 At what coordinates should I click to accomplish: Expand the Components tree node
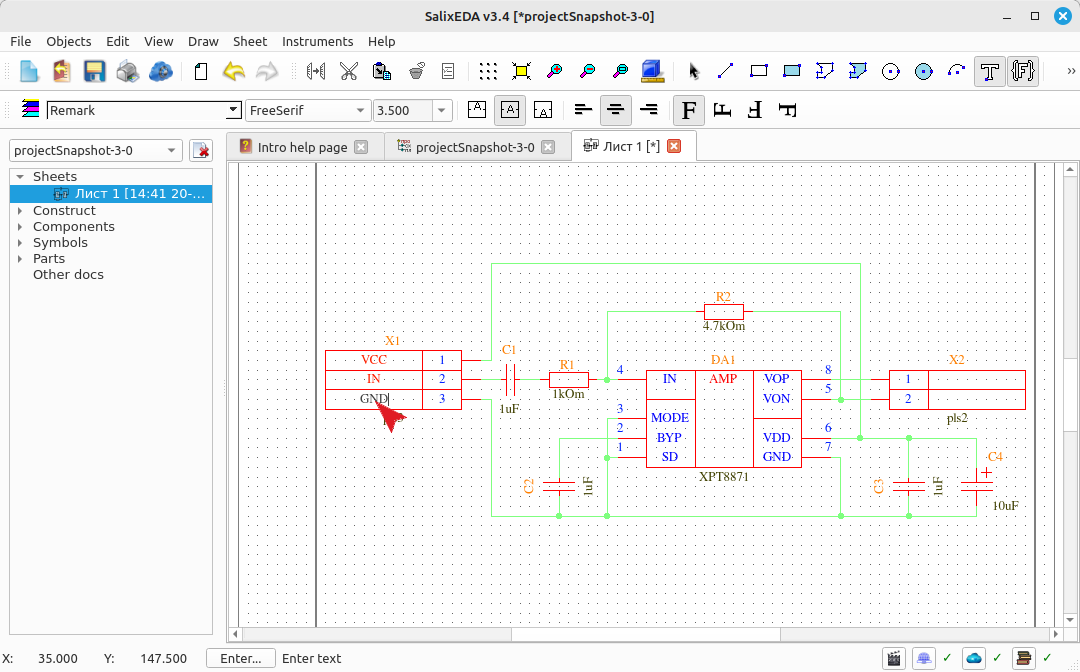(x=20, y=227)
